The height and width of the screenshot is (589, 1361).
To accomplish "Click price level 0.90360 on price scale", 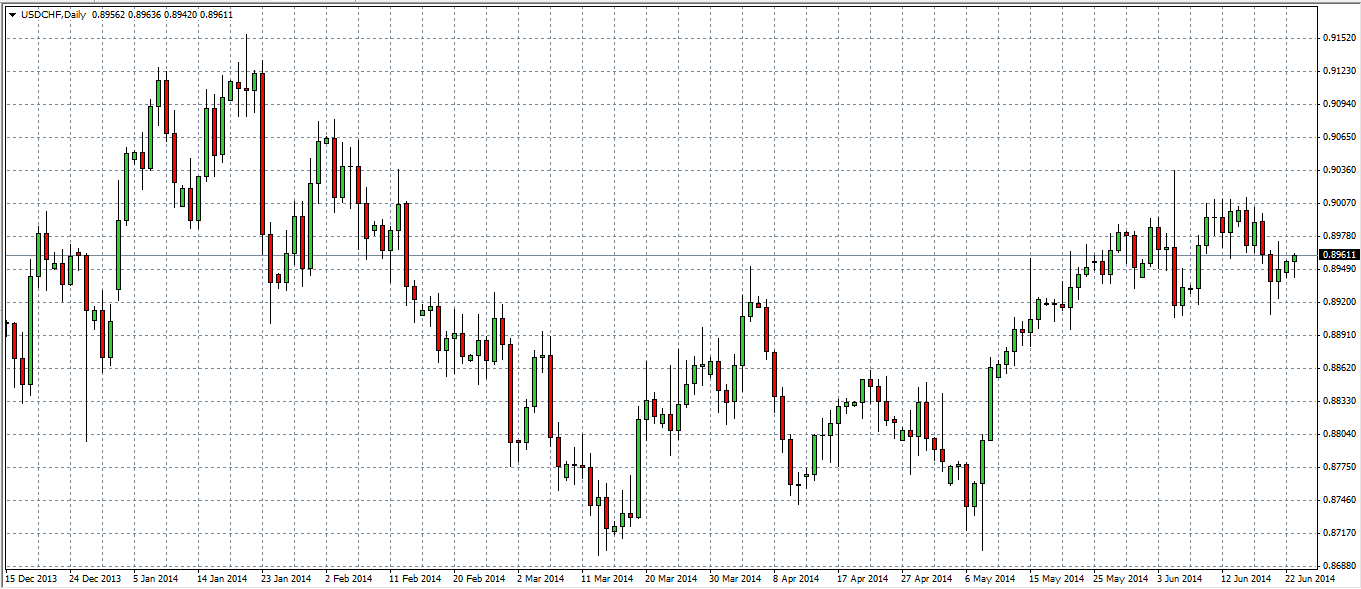I will (x=1340, y=170).
